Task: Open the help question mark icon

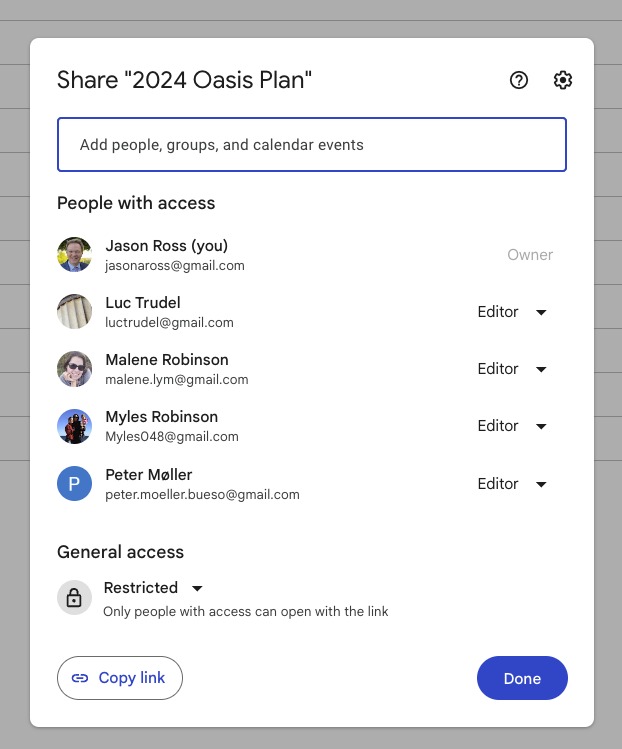Action: (519, 80)
